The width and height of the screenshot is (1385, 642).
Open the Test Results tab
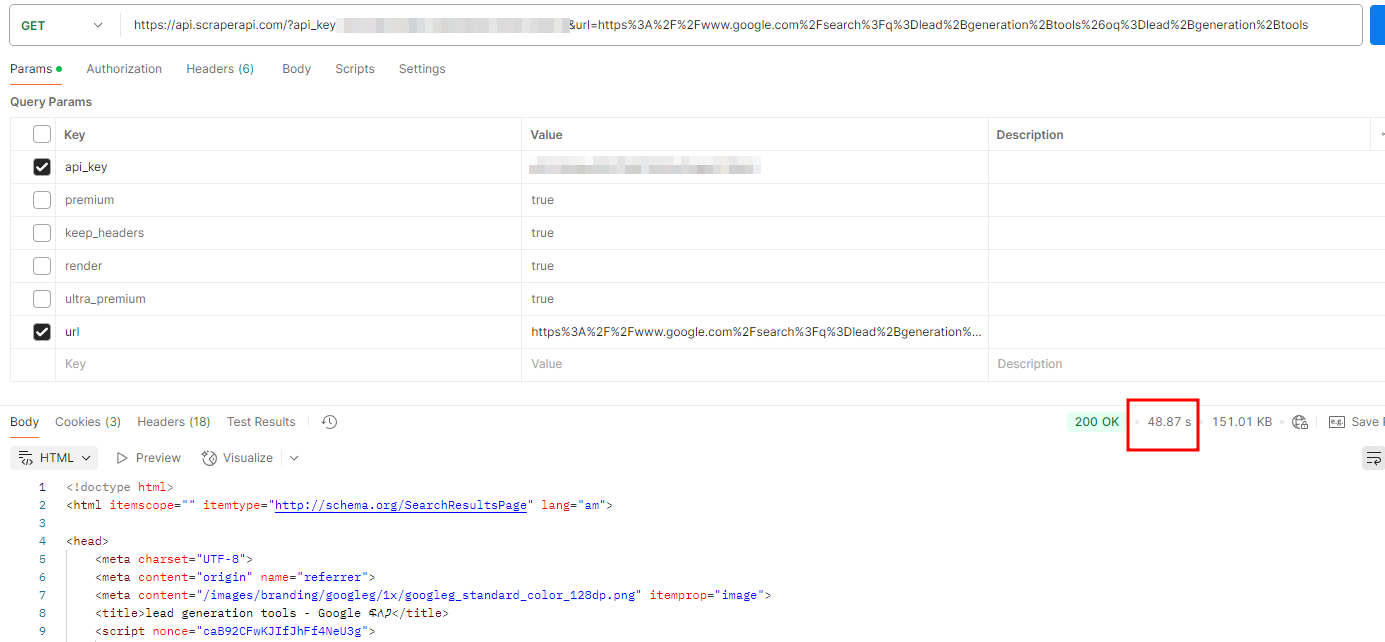click(x=261, y=422)
